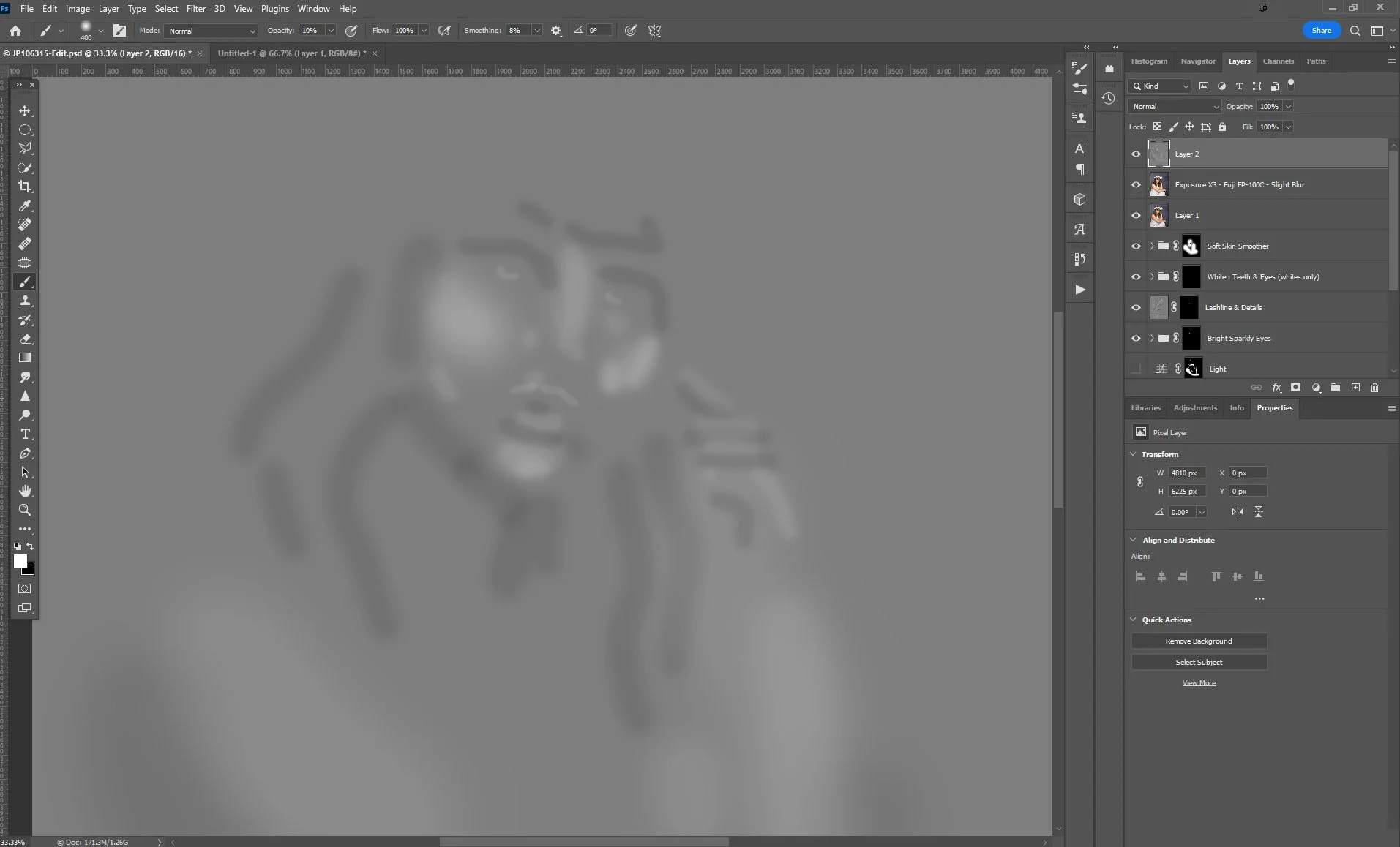The height and width of the screenshot is (847, 1400).
Task: Open smoothing options gear icon
Action: pos(556,31)
